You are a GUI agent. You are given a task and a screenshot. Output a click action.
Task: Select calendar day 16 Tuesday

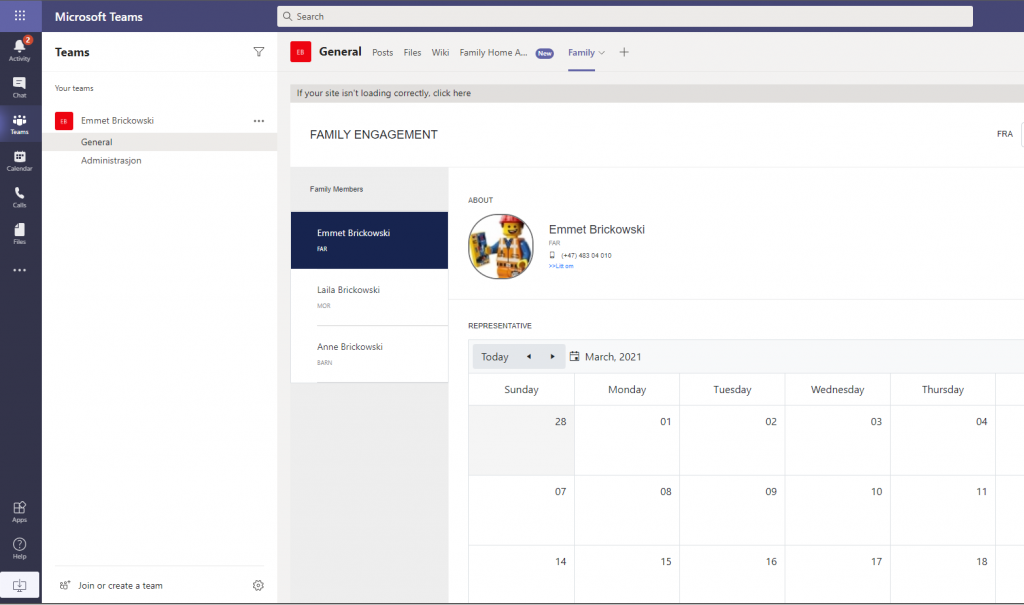point(732,574)
